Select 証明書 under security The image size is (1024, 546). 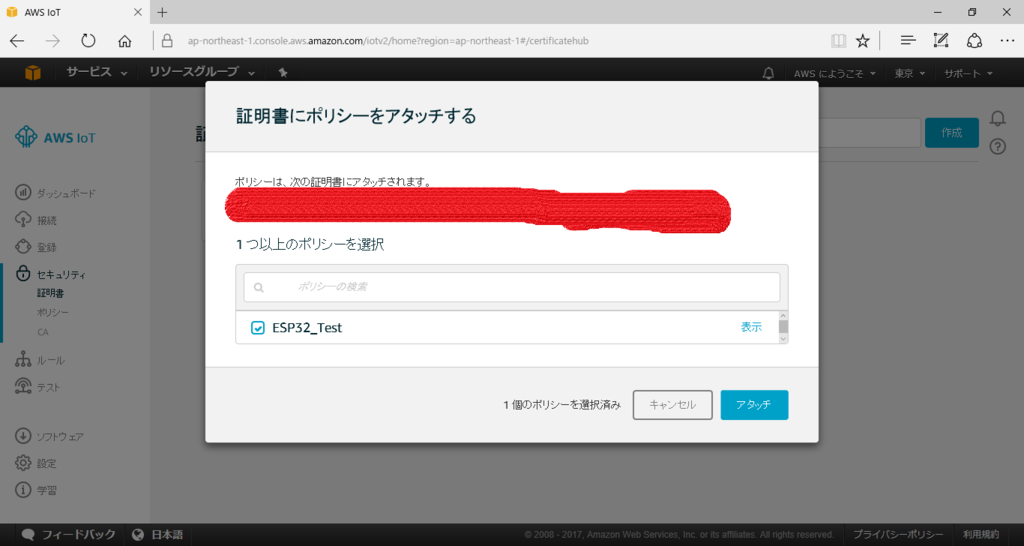pos(50,293)
